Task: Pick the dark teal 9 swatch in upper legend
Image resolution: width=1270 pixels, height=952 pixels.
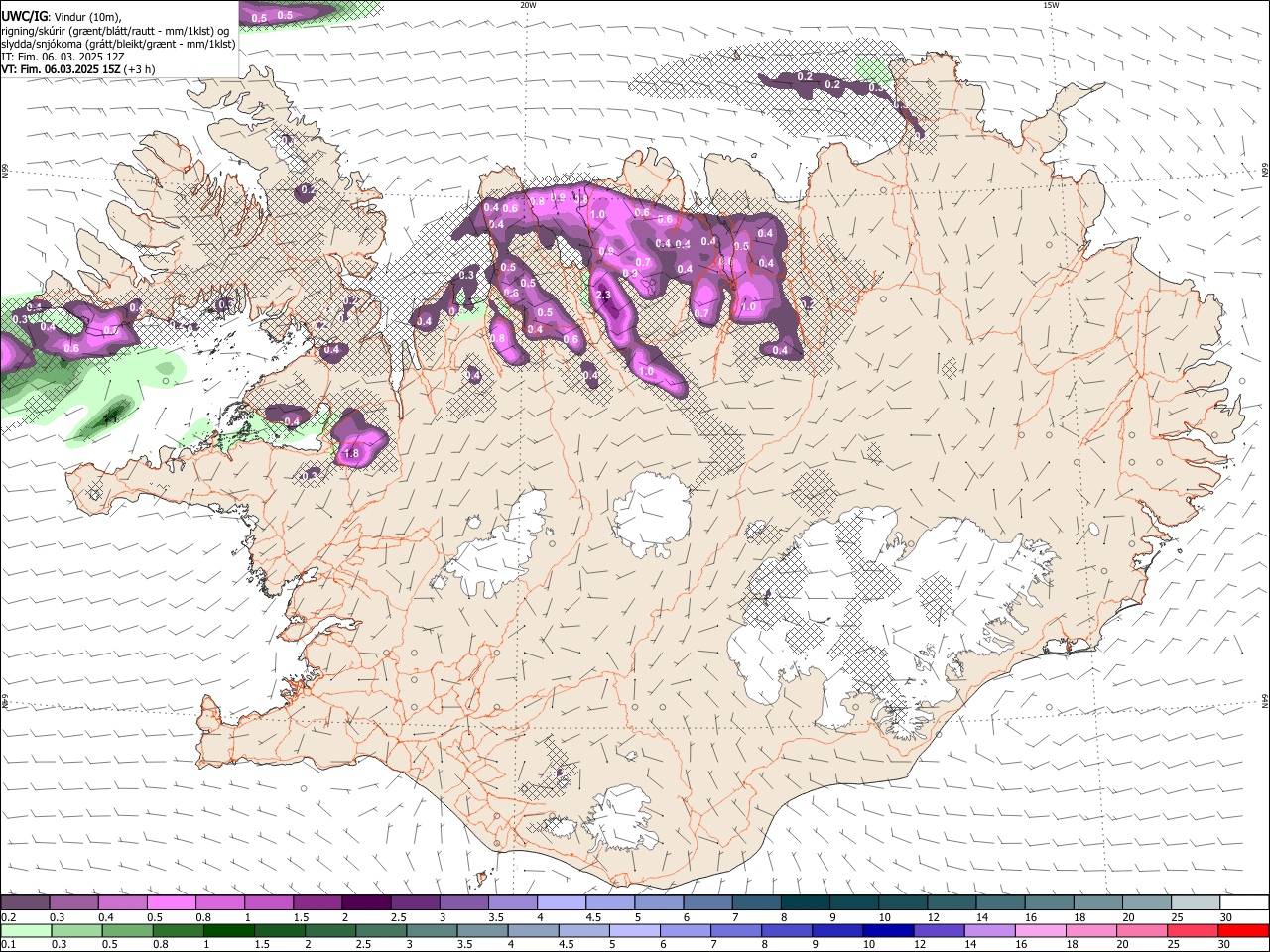Action: point(852,903)
